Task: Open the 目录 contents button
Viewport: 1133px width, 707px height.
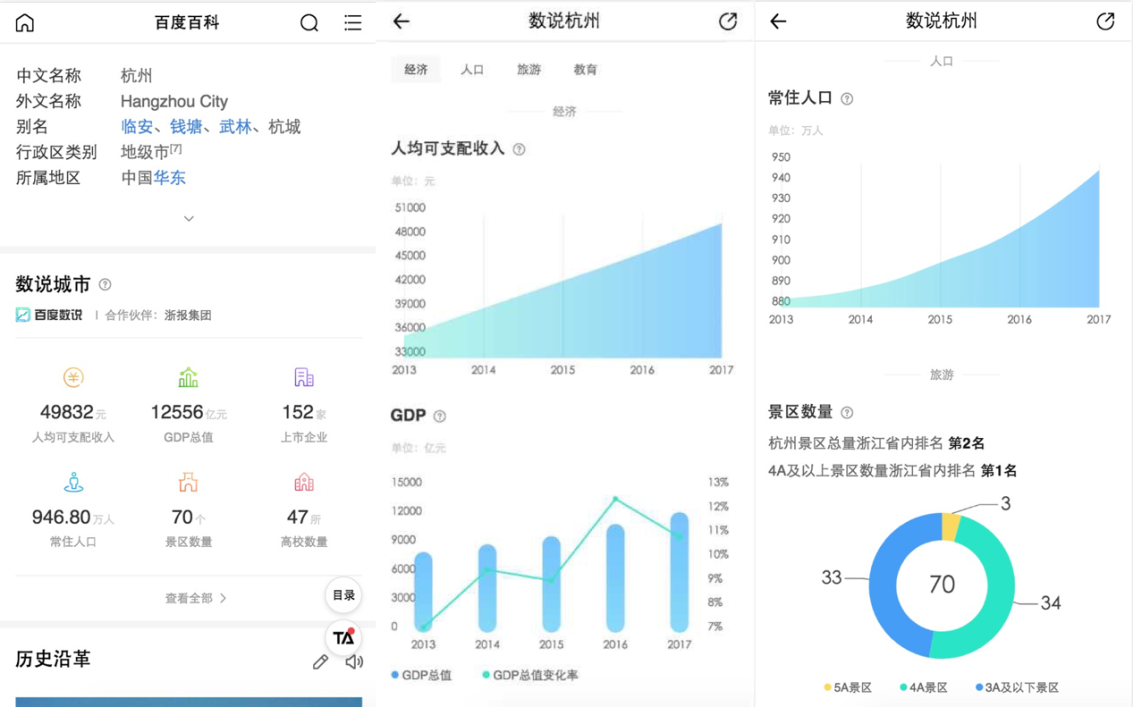Action: [x=343, y=595]
